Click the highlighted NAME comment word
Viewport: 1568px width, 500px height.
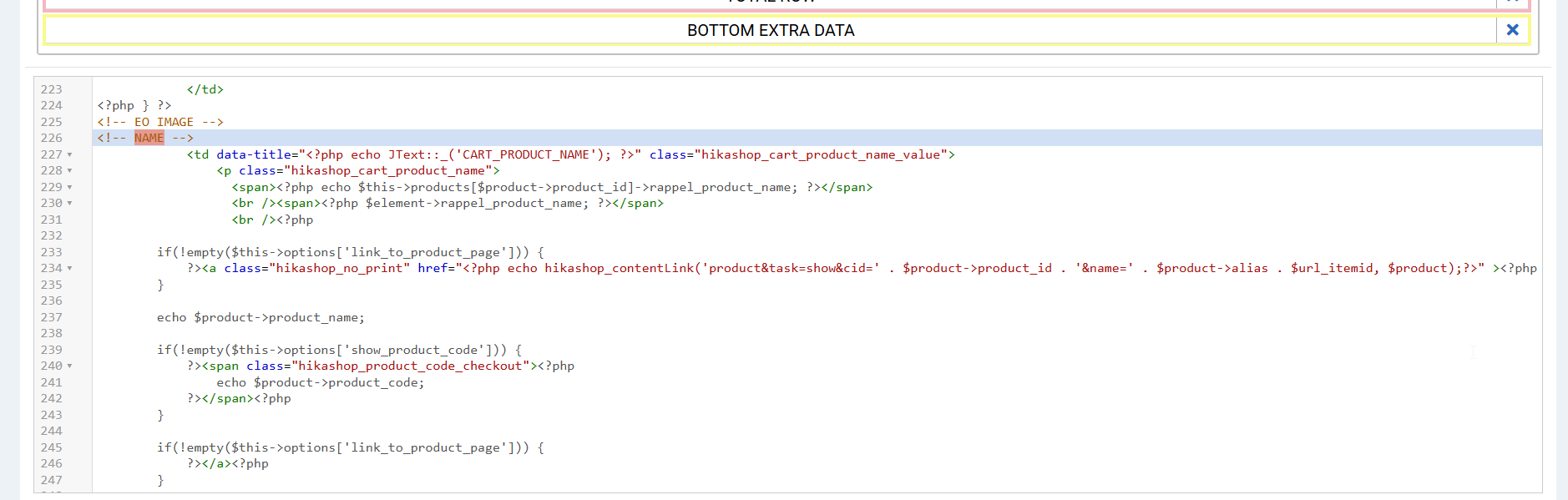tap(149, 138)
